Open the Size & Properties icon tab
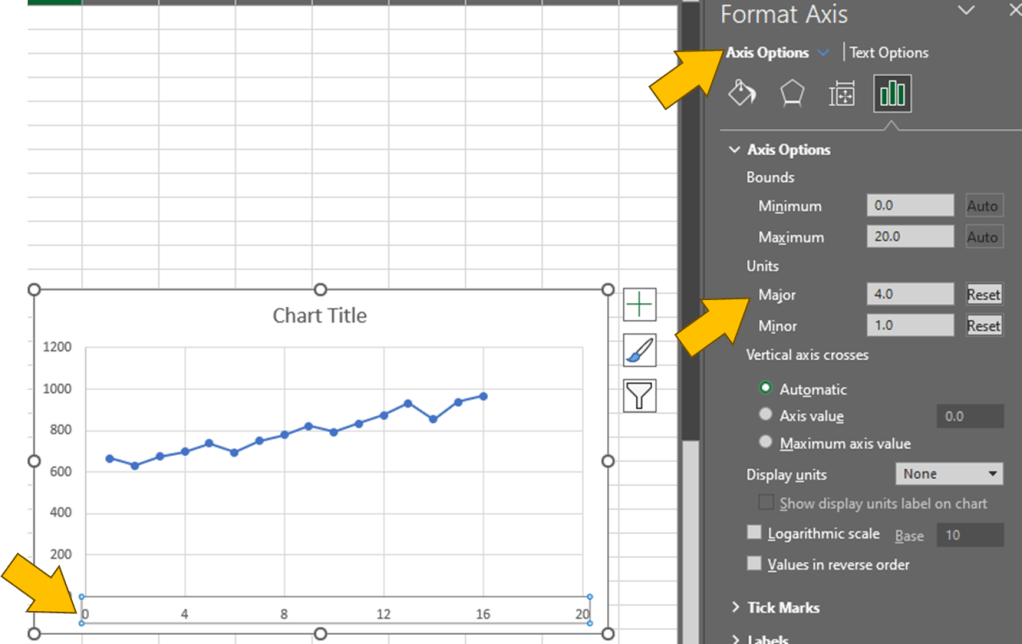The width and height of the screenshot is (1022, 644). (x=842, y=94)
